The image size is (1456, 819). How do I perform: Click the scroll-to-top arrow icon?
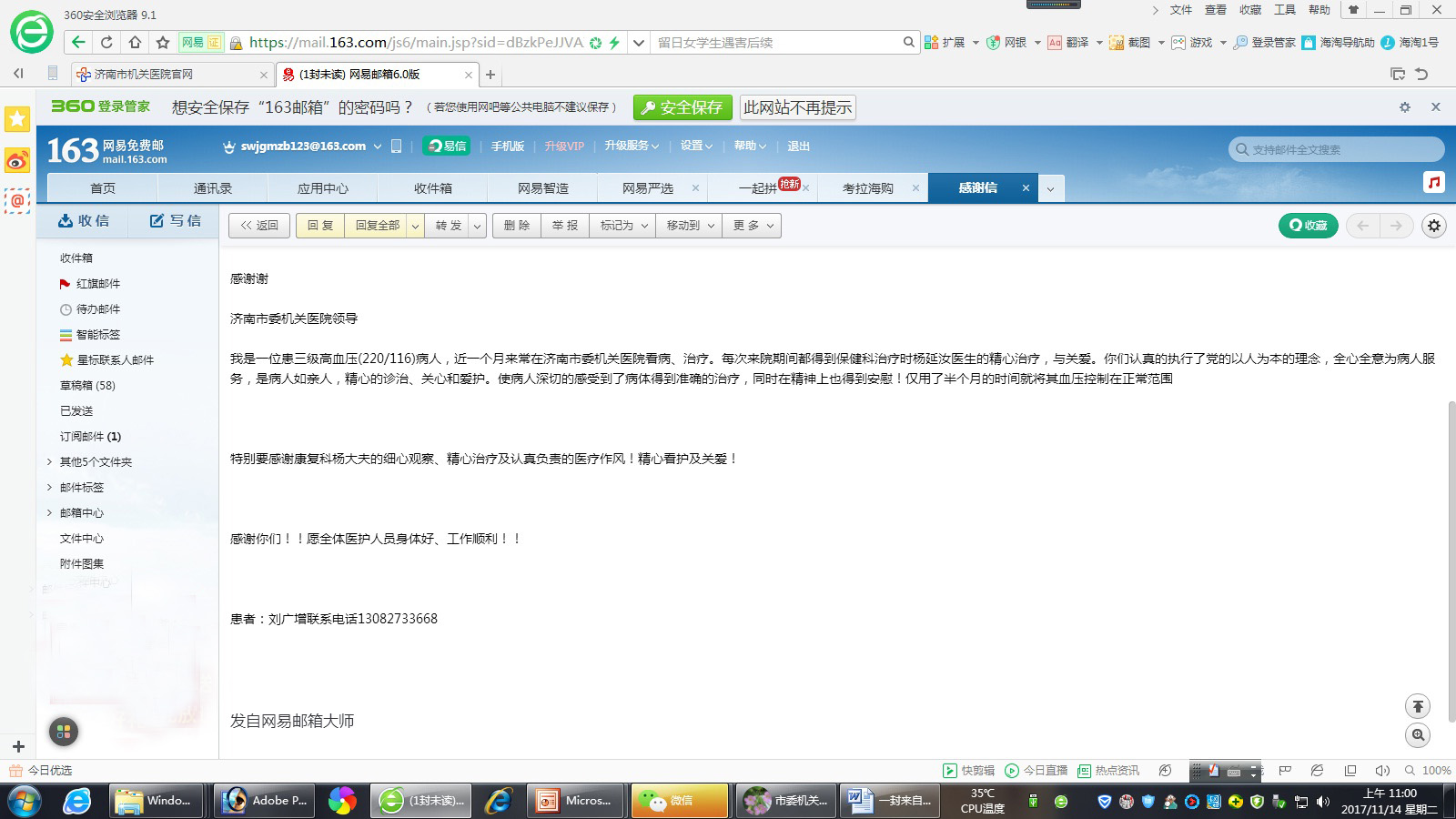(1418, 706)
